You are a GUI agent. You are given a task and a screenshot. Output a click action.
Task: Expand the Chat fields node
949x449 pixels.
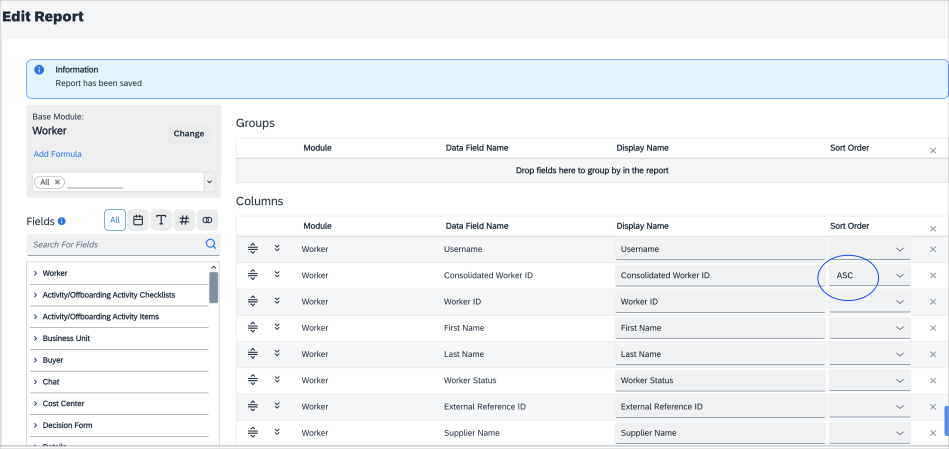pos(35,382)
